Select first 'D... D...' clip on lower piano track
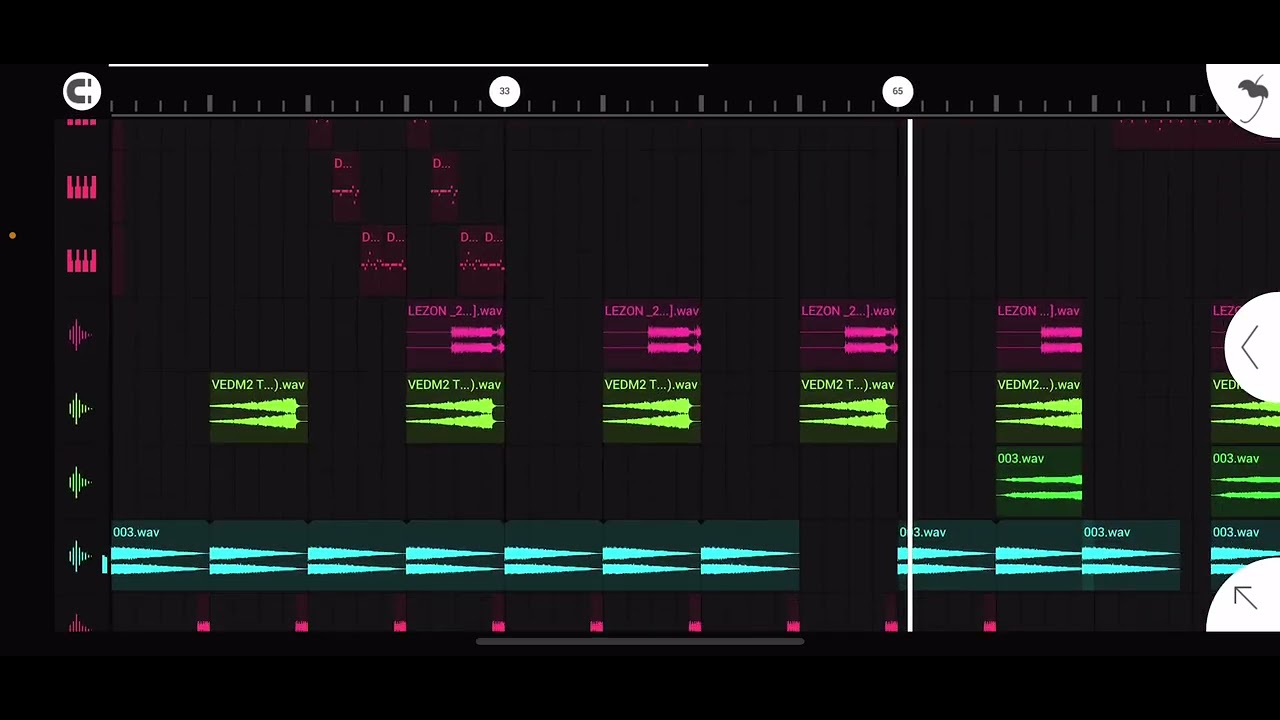 click(383, 260)
